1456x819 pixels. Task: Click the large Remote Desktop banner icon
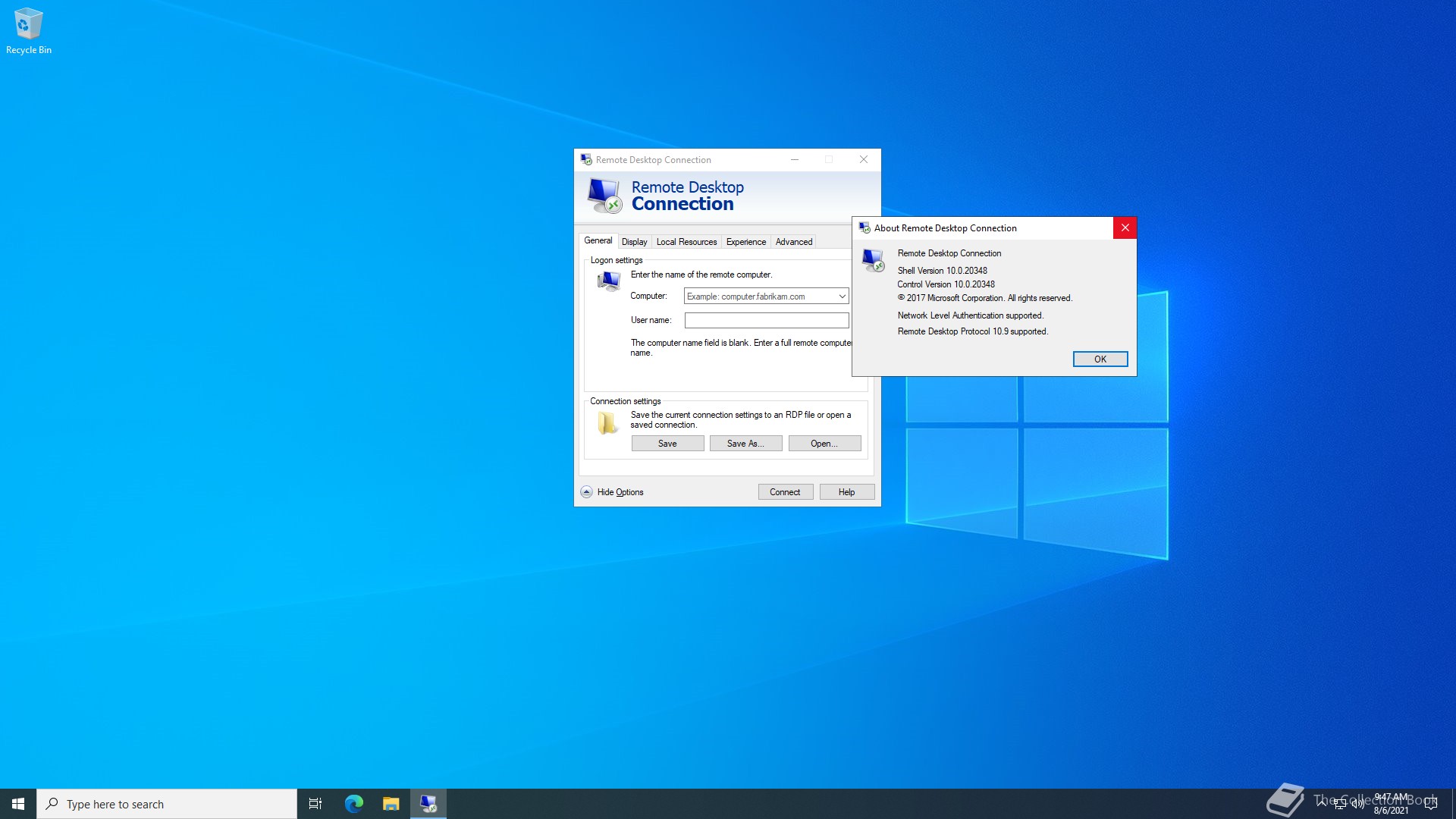click(604, 196)
